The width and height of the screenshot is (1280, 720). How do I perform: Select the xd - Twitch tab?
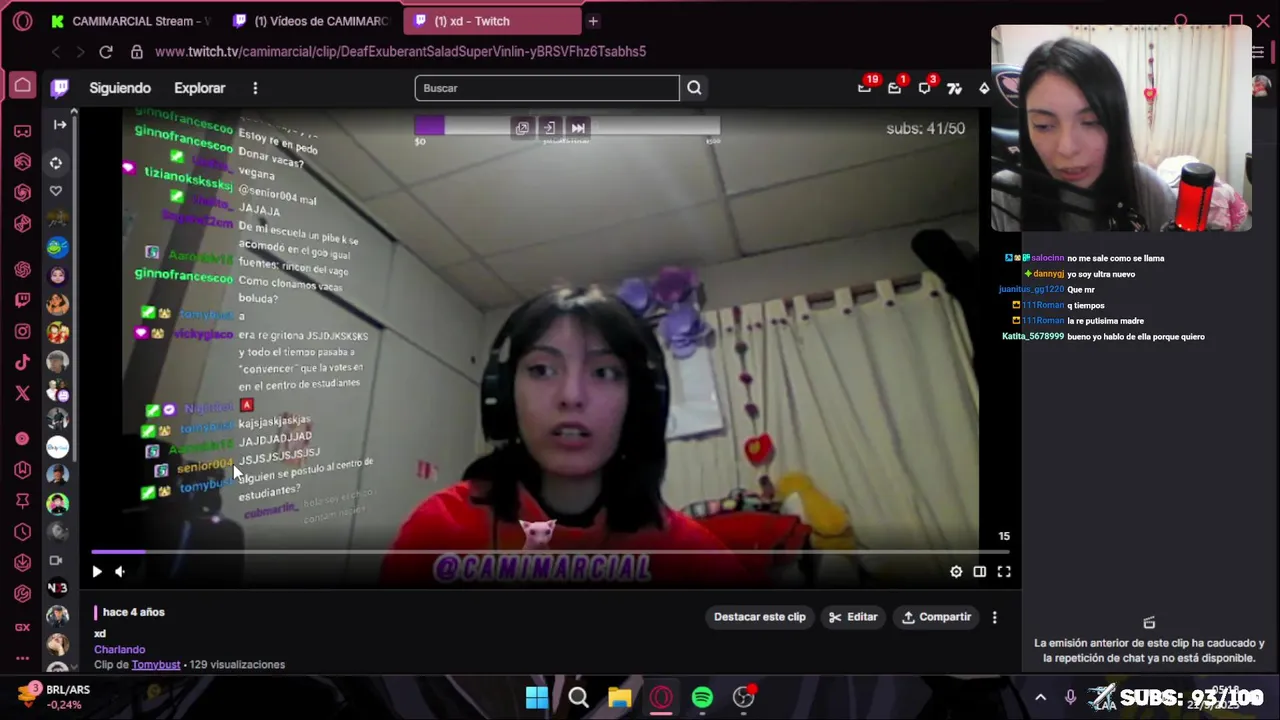pyautogui.click(x=491, y=21)
